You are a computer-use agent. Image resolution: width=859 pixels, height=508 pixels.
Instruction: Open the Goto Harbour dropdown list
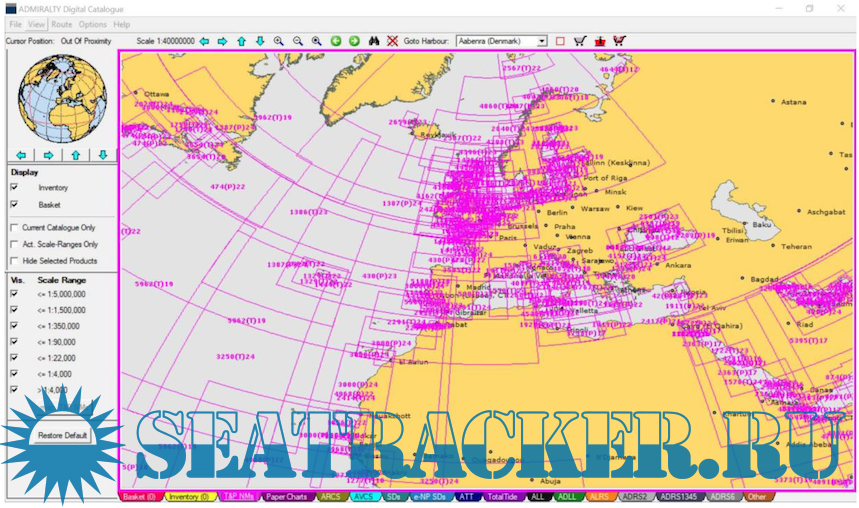[x=542, y=41]
